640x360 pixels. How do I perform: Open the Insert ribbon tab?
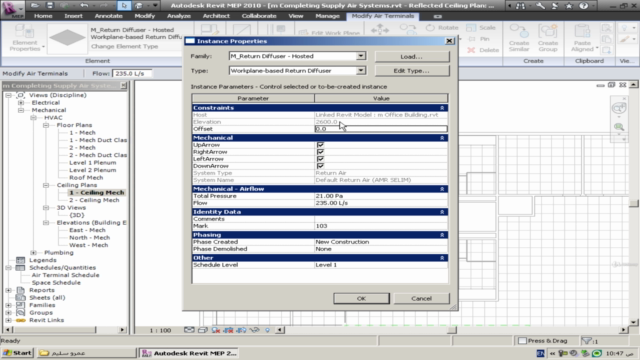click(x=73, y=16)
